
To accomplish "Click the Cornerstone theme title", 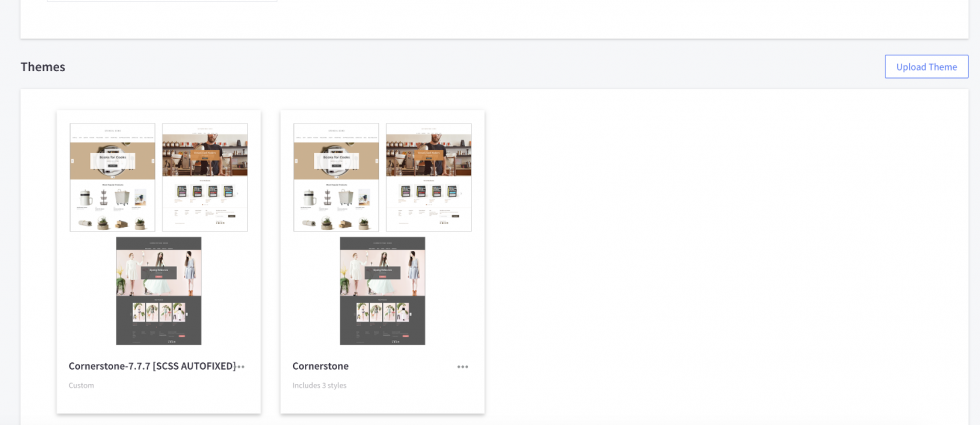I will click(320, 366).
